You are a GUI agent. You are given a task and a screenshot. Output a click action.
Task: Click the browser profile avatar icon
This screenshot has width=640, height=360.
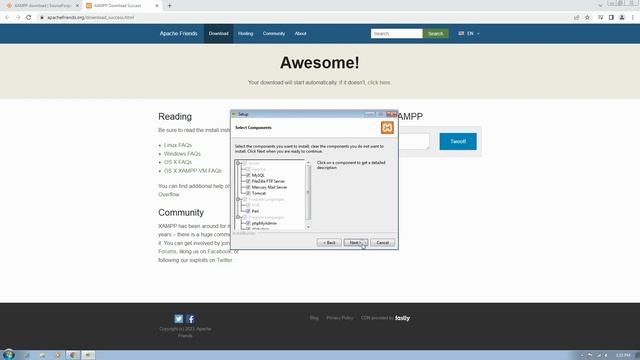(622, 18)
